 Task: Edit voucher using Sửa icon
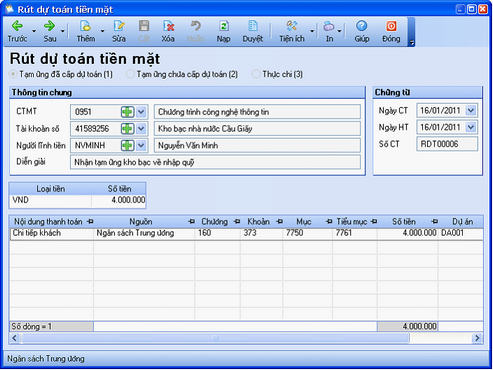tap(119, 26)
